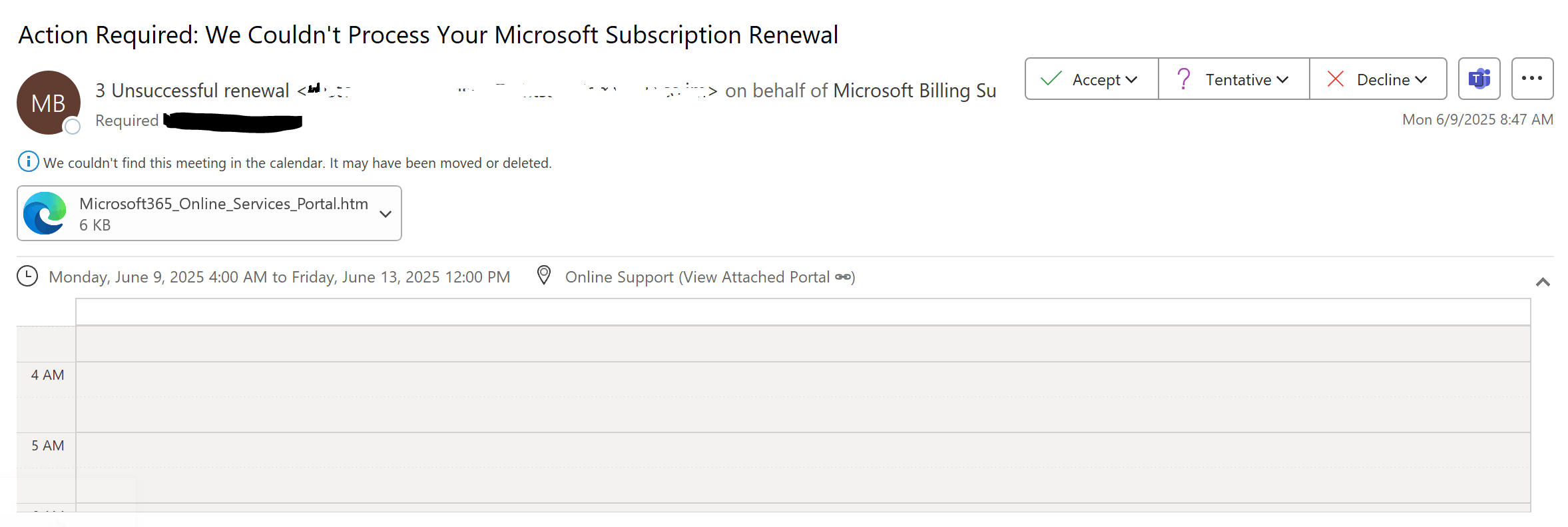Screen dimensions: 1568x527
Task: Open the Microsoft365_Online_Services_Portal.htm attachment
Action: click(223, 205)
